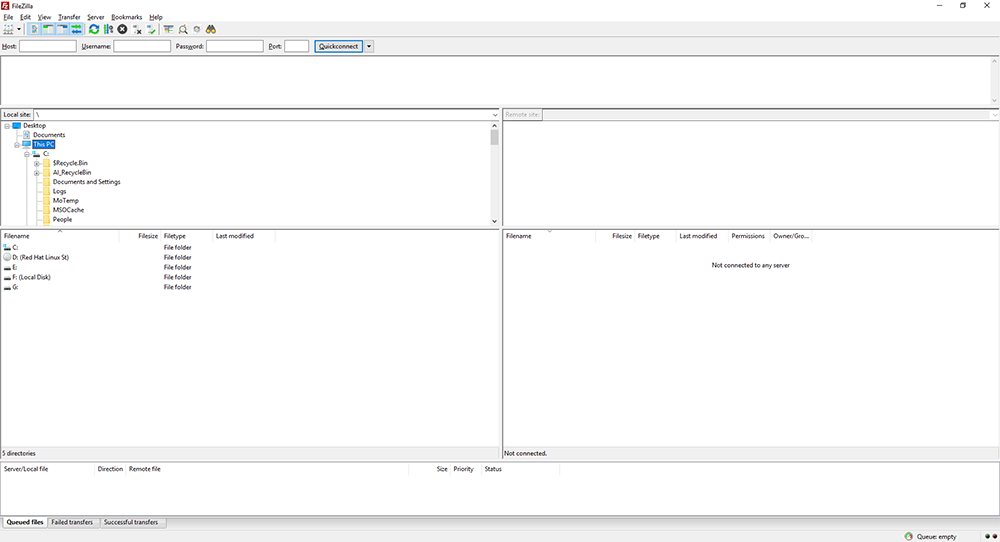
Task: Click the C: drive icon in file list
Action: [7, 247]
